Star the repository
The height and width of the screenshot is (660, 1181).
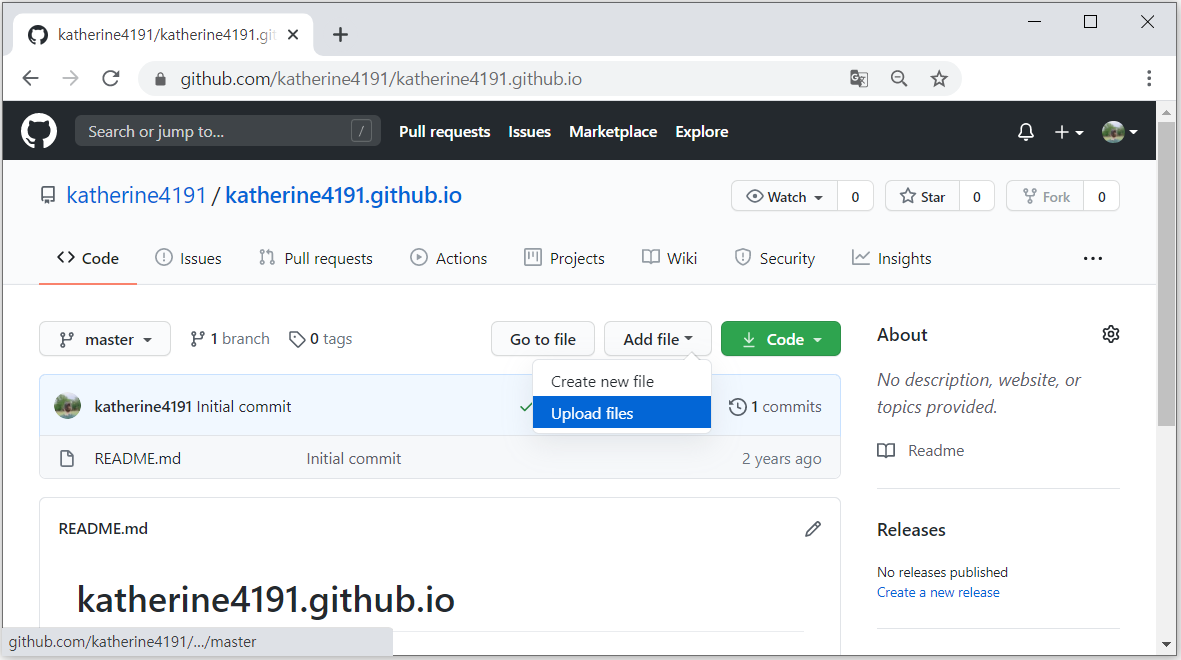[x=922, y=197]
